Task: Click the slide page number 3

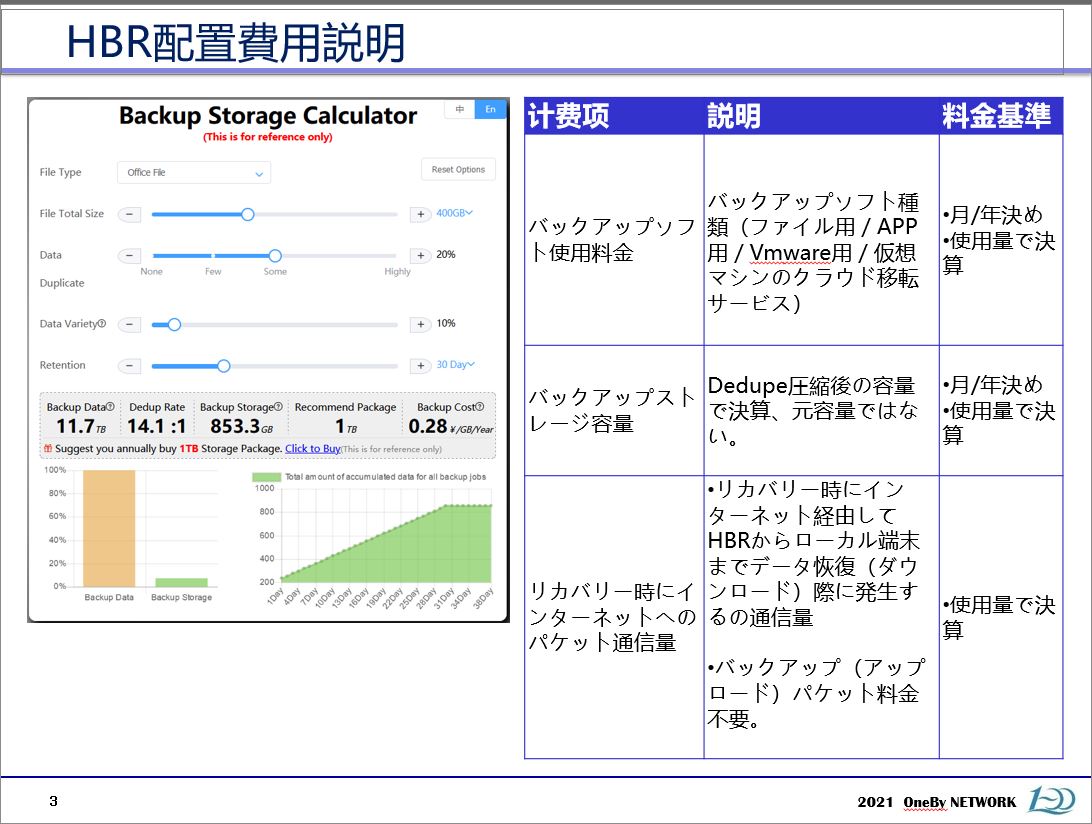Action: (x=54, y=801)
